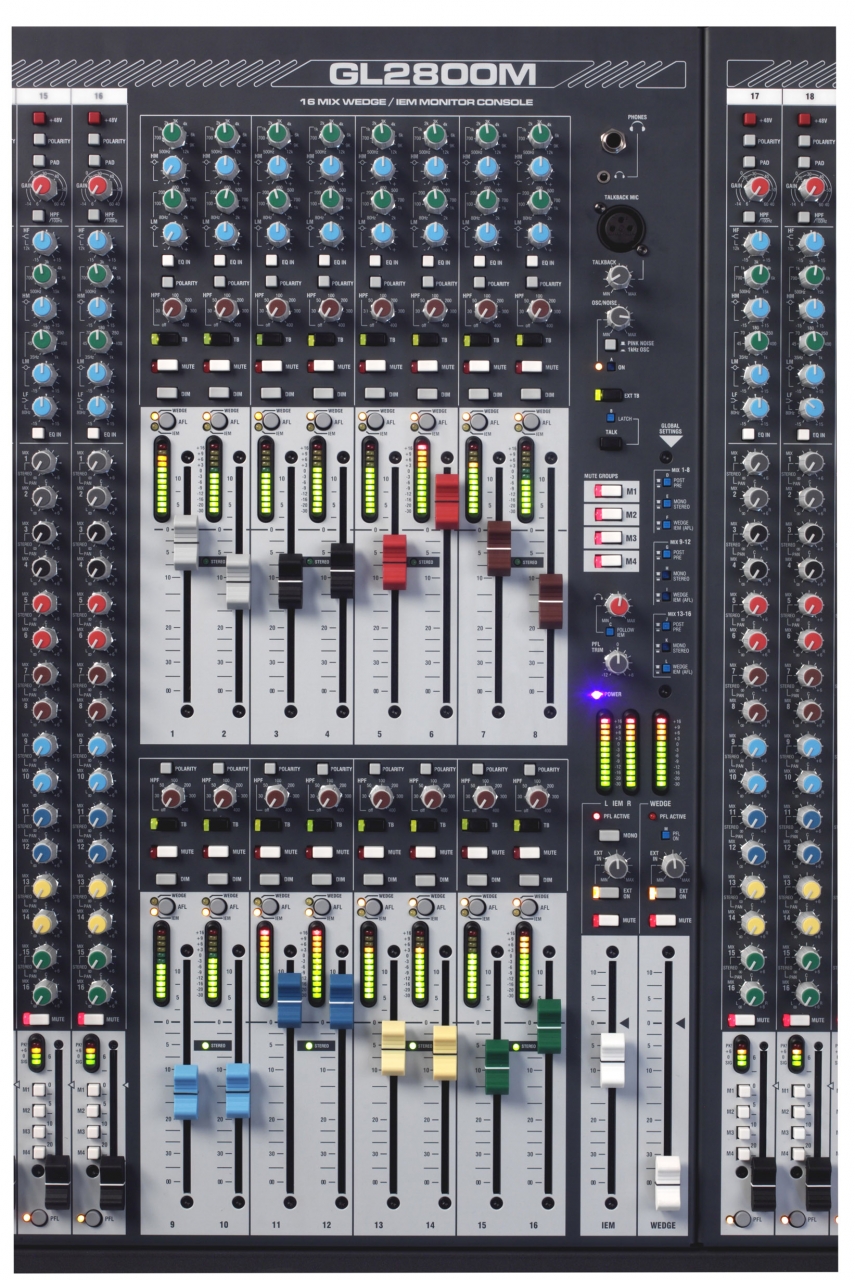Select the red headphone level knob
The height and width of the screenshot is (1280, 855).
pyautogui.click(x=619, y=606)
